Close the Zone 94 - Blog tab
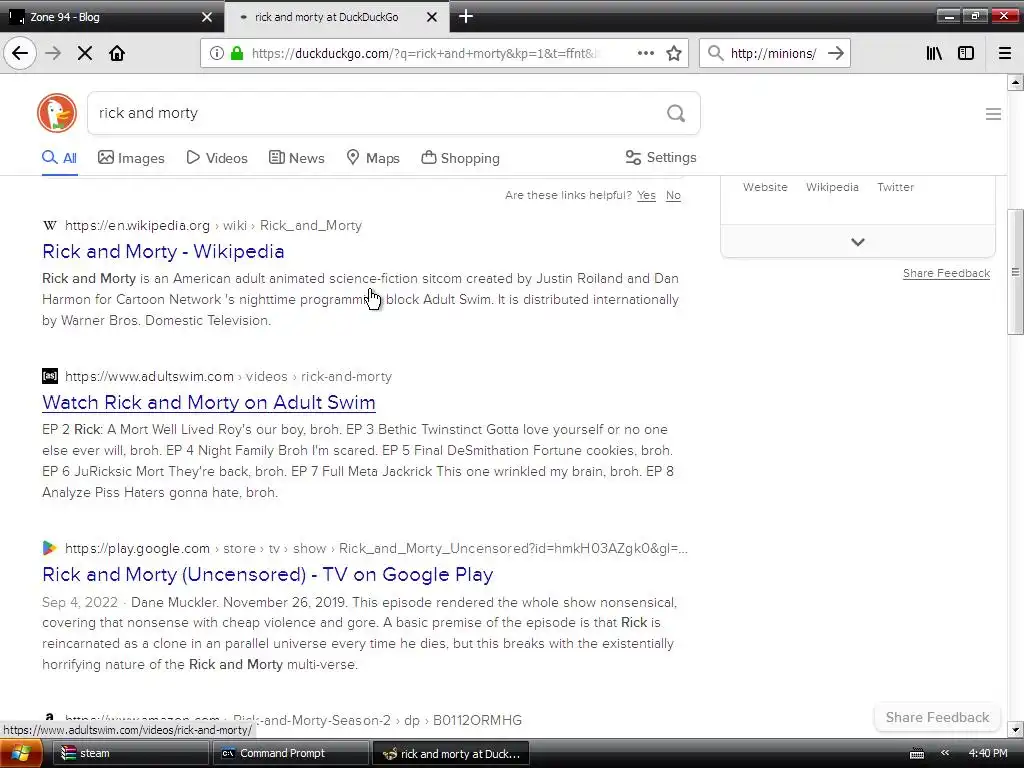This screenshot has width=1024, height=768. click(207, 17)
